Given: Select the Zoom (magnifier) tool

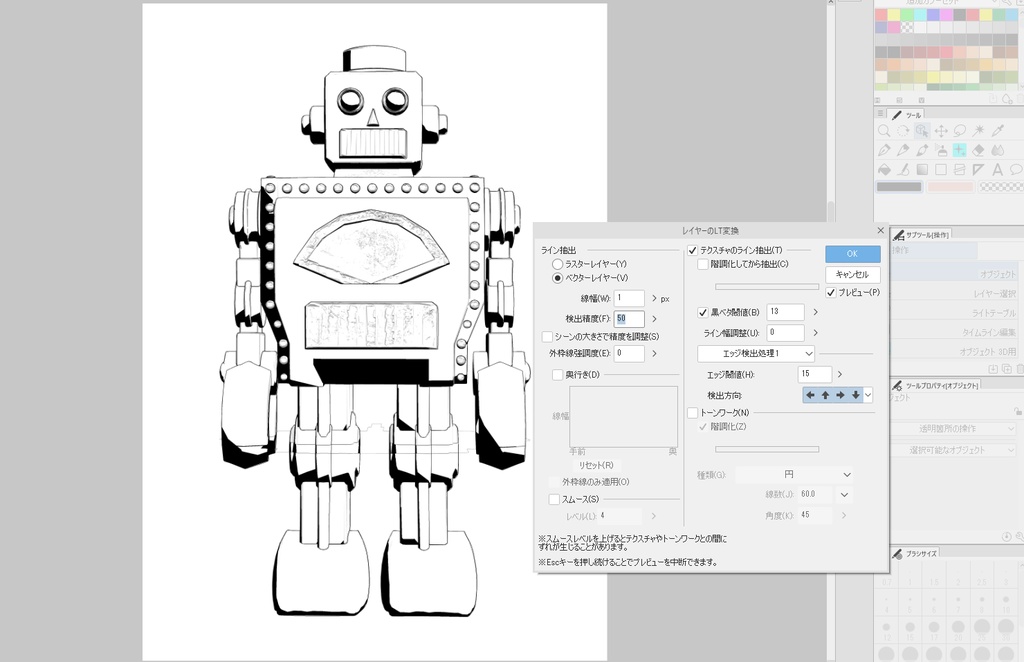Looking at the screenshot, I should coord(885,131).
